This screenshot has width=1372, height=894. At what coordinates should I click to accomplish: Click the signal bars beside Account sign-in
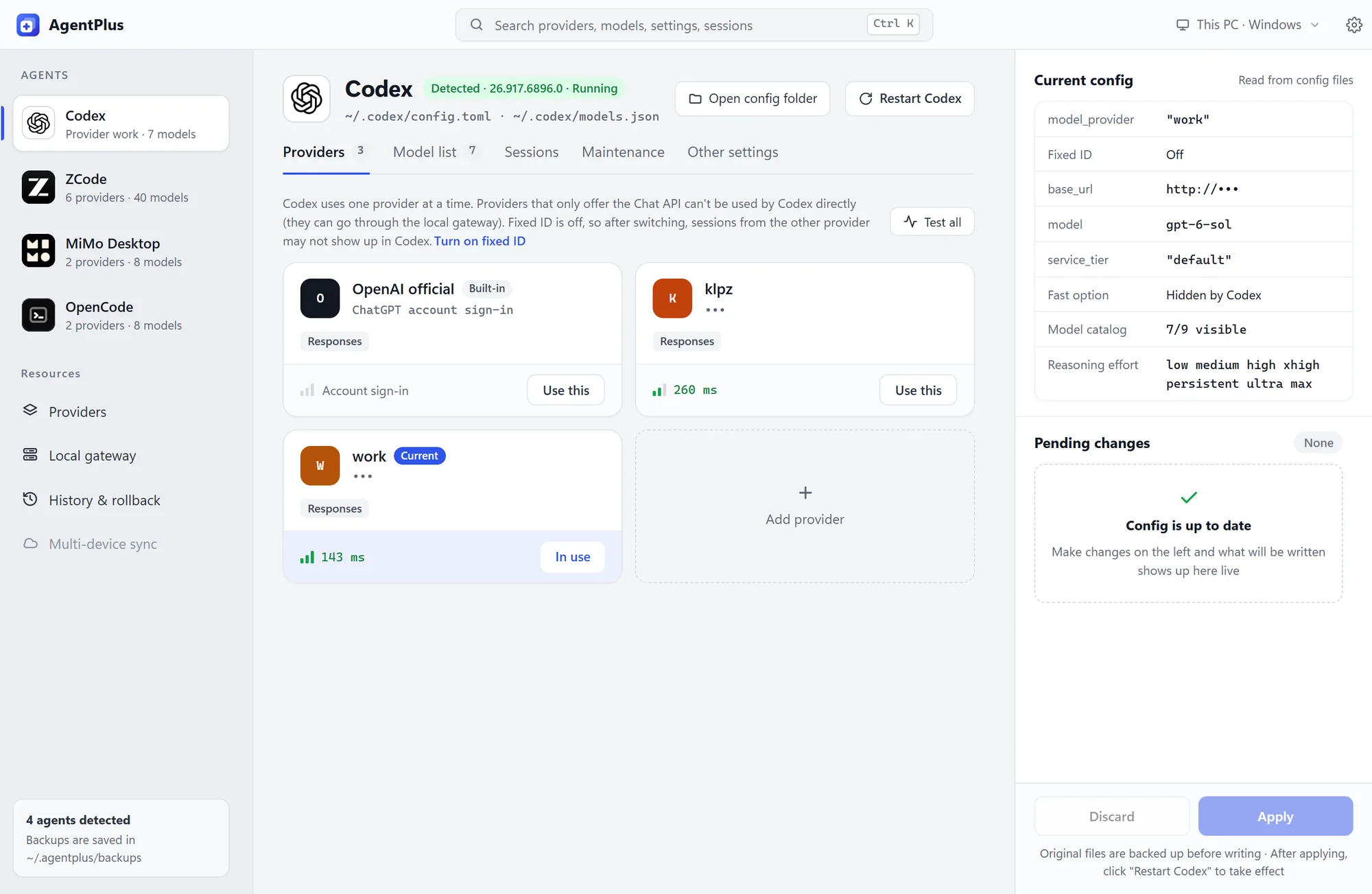click(x=307, y=390)
